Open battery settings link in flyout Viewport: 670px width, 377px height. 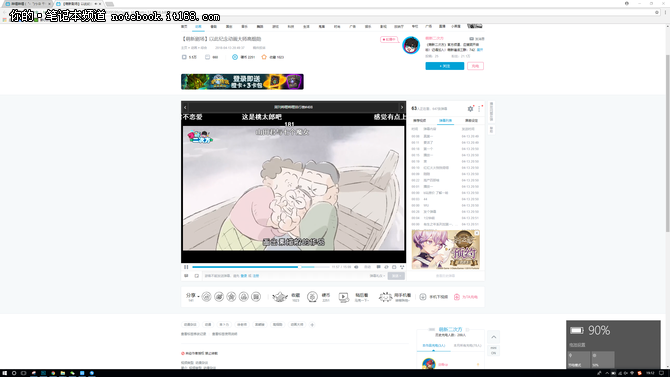tap(577, 345)
